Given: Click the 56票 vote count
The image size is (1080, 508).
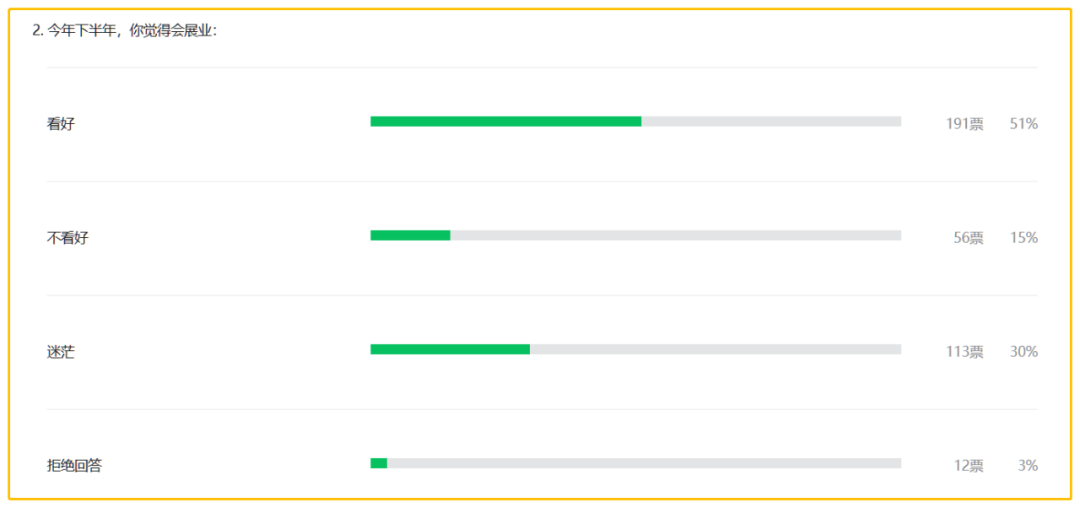Looking at the screenshot, I should 968,238.
